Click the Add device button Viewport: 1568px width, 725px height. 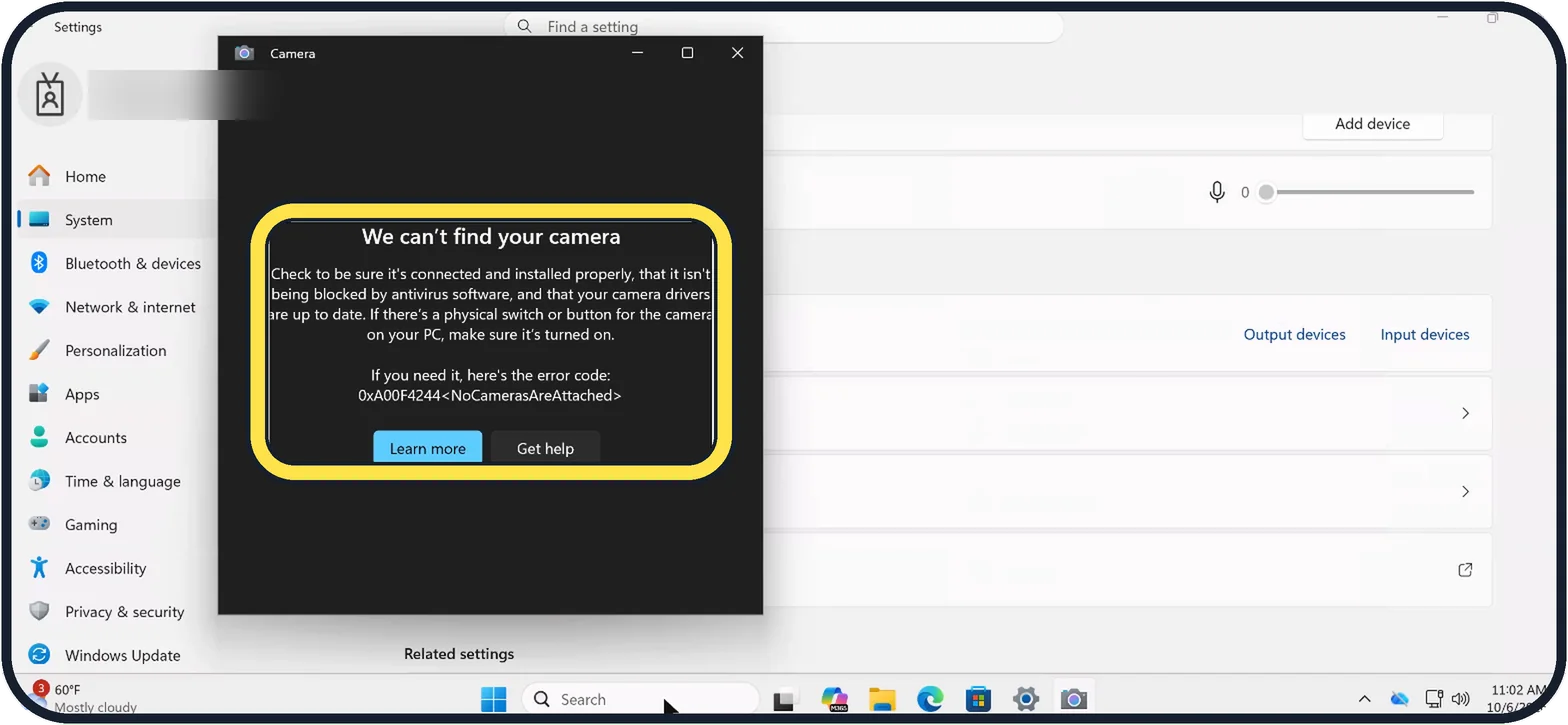(1372, 124)
